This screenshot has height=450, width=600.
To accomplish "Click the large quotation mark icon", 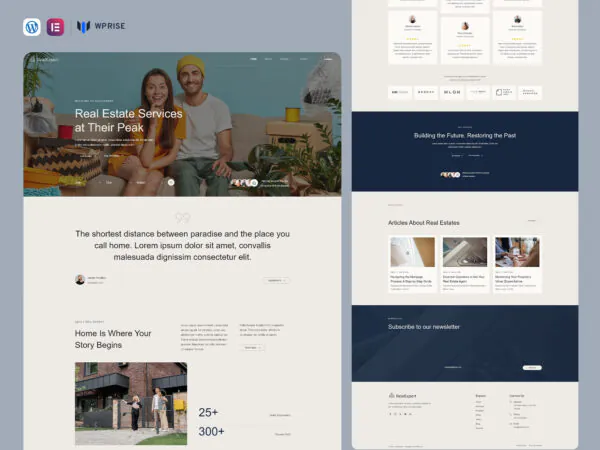I will (182, 217).
